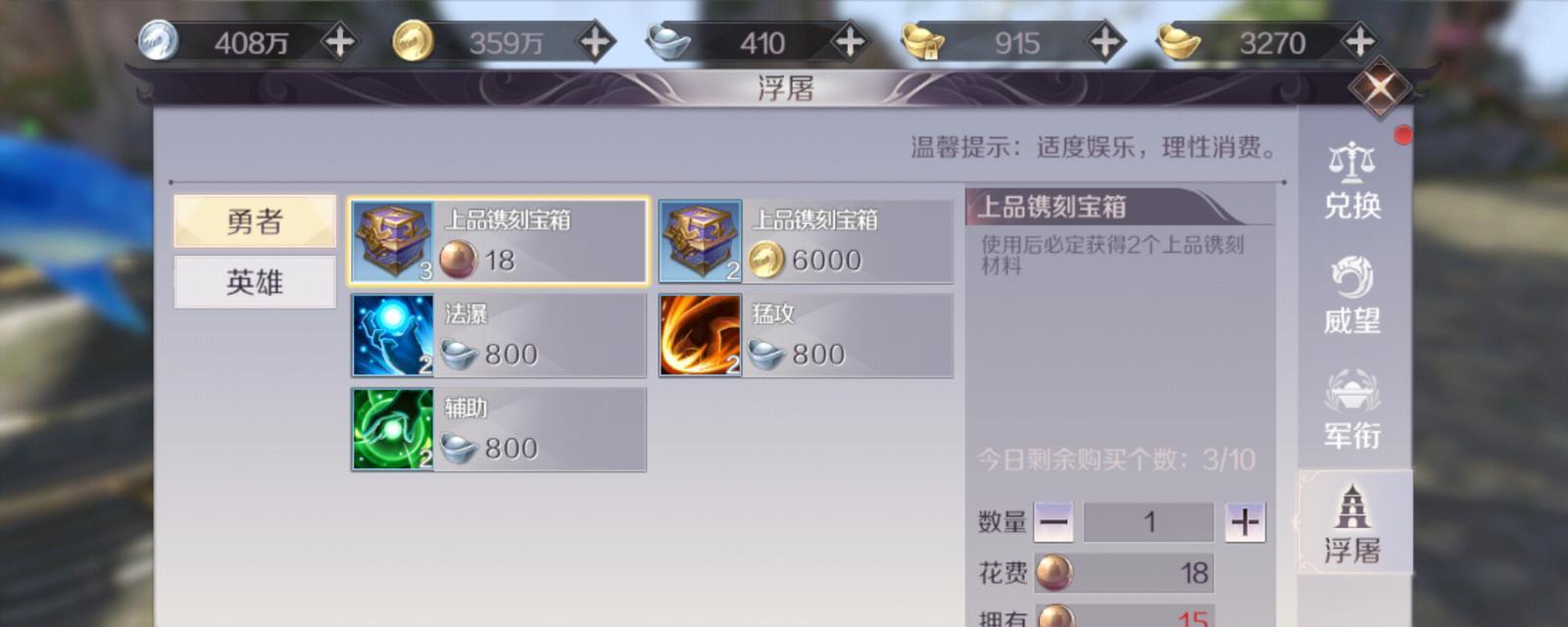
Task: Add more of the 359万 gold coins
Action: [595, 42]
